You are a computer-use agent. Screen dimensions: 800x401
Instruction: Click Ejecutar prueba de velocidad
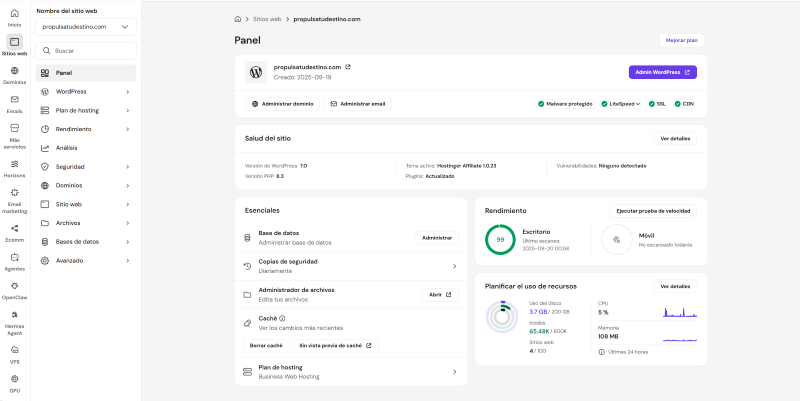(x=653, y=211)
